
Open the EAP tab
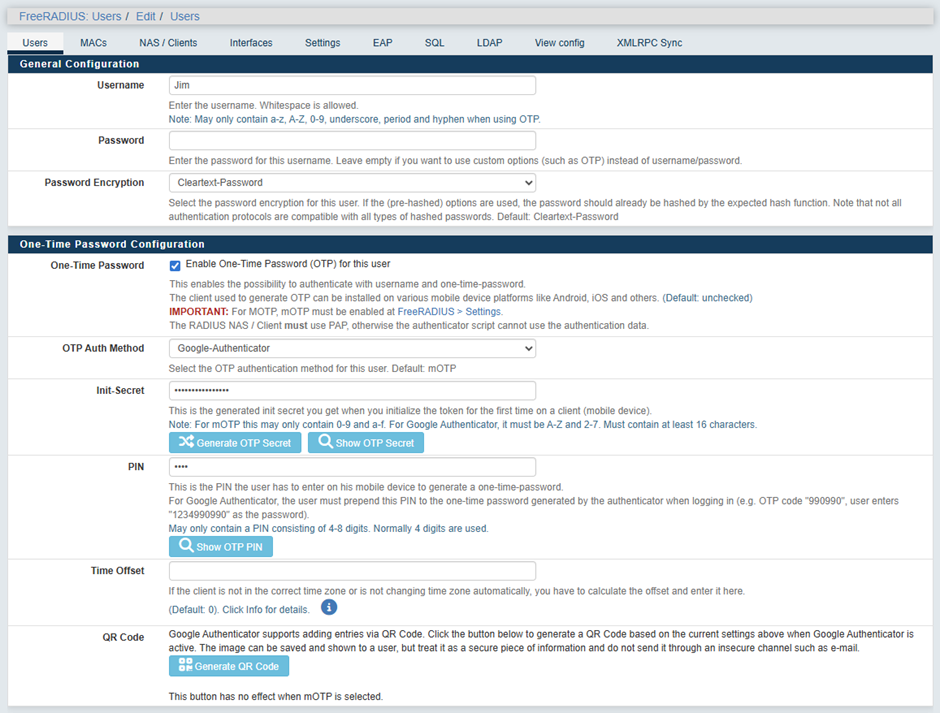pos(382,43)
